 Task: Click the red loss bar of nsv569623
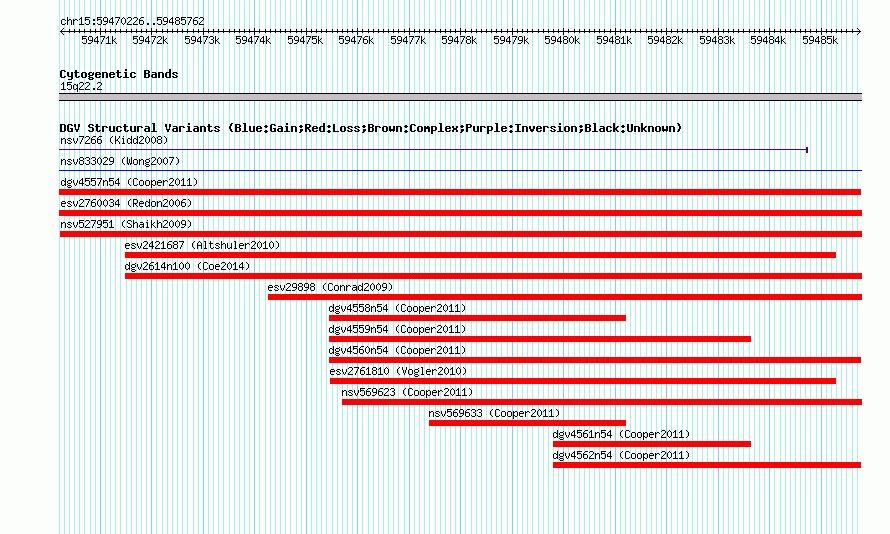602,402
